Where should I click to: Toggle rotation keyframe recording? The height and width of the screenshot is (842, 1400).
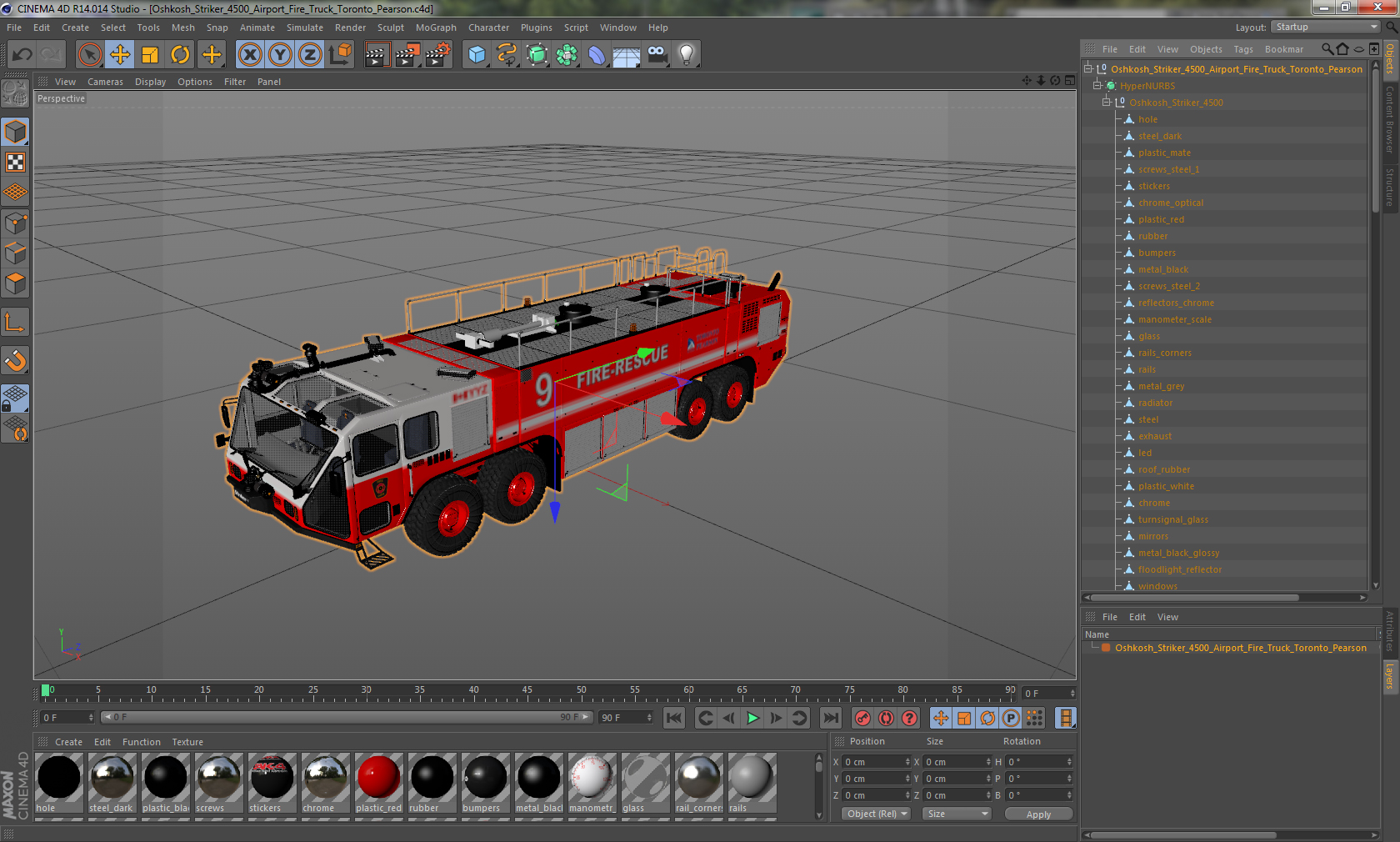point(987,718)
